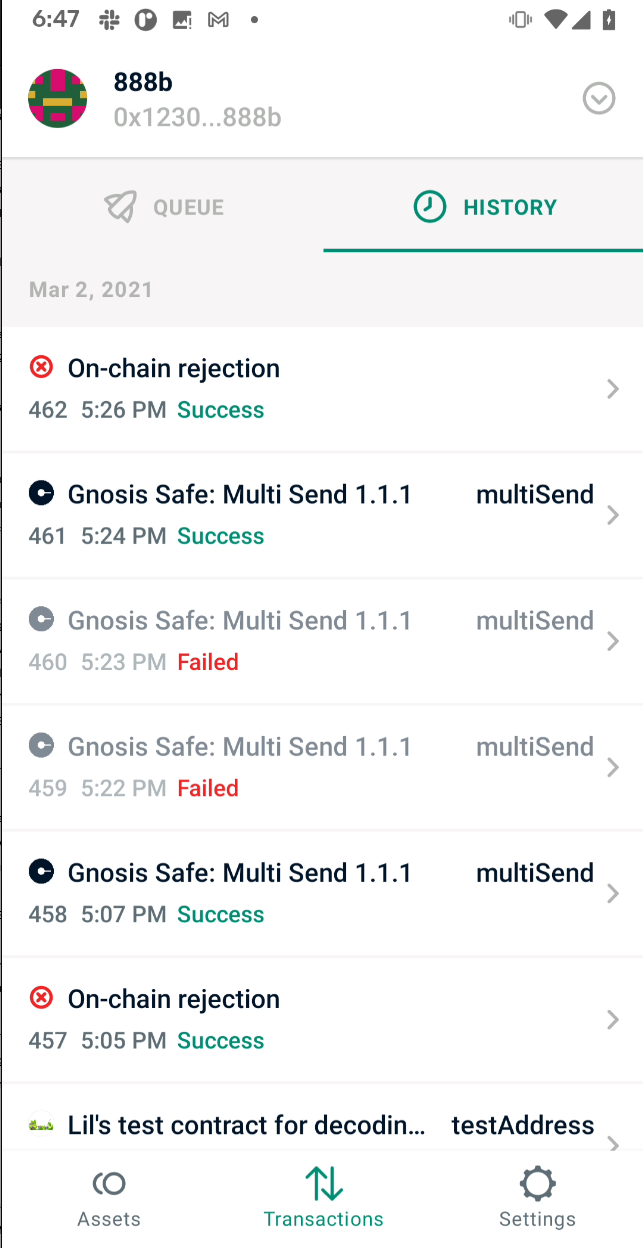This screenshot has height=1248, width=643.
Task: Stay on the HISTORY tab
Action: [x=510, y=207]
